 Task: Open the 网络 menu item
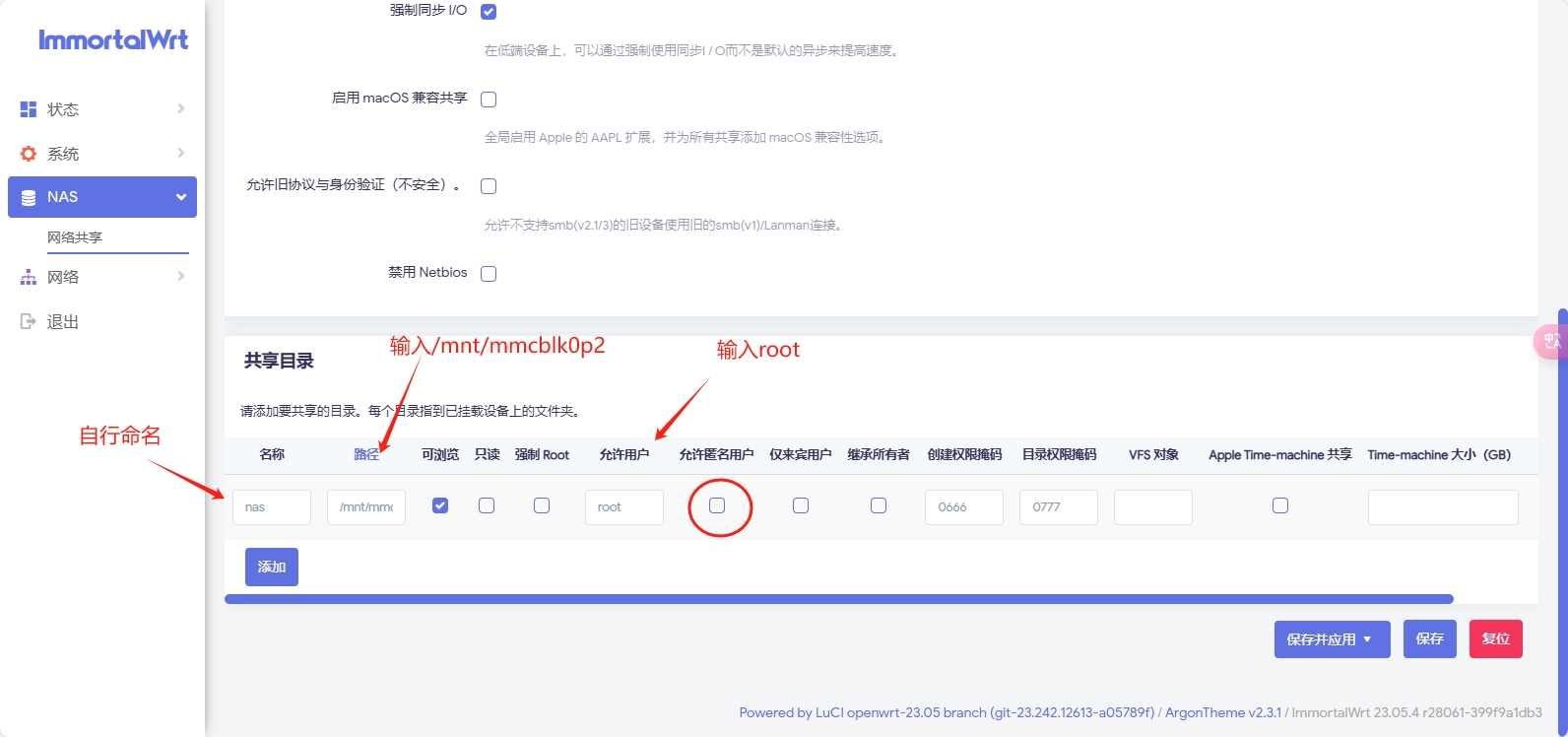click(x=102, y=277)
